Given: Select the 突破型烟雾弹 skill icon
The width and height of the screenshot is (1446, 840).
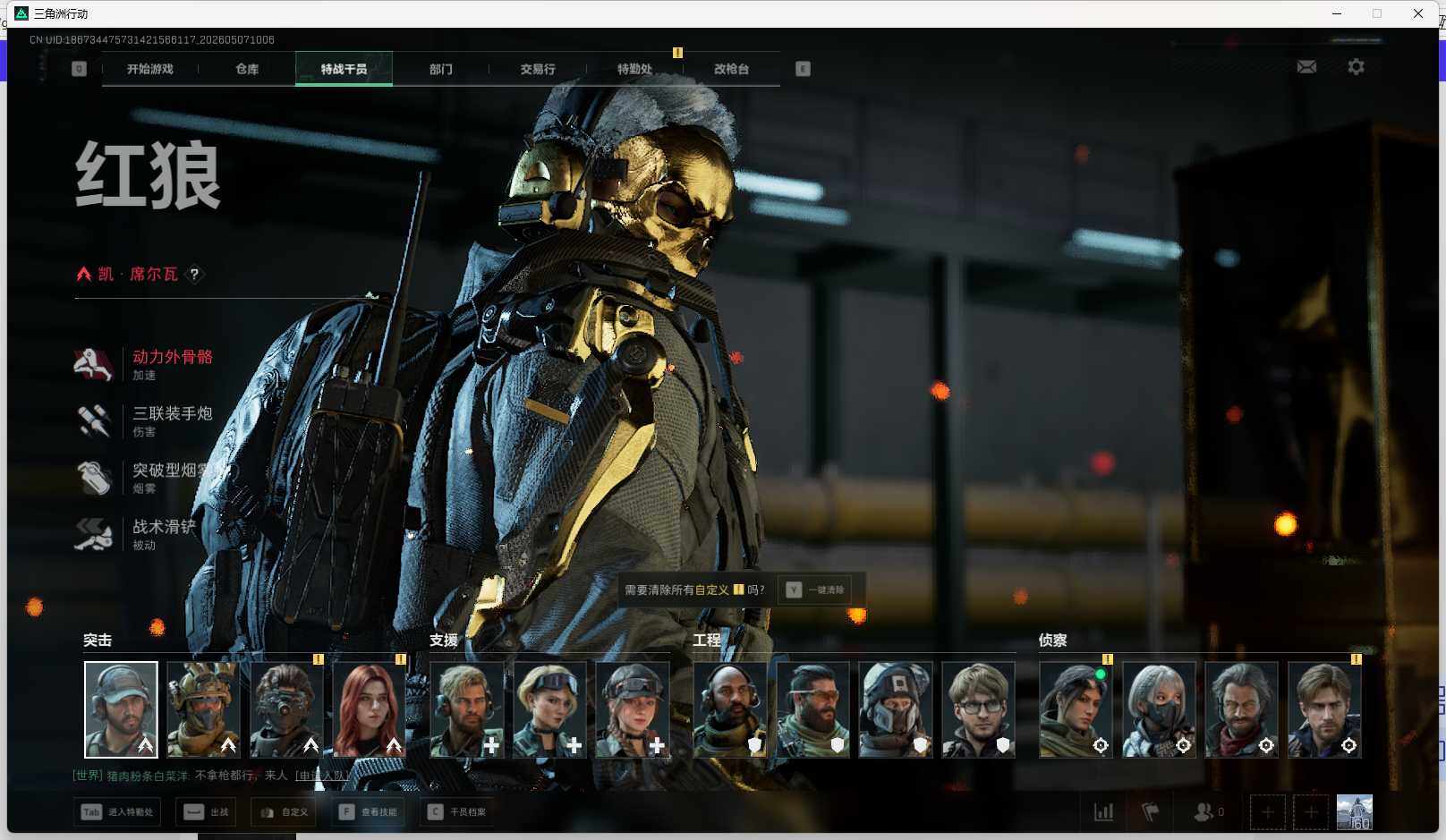Looking at the screenshot, I should pos(94,478).
